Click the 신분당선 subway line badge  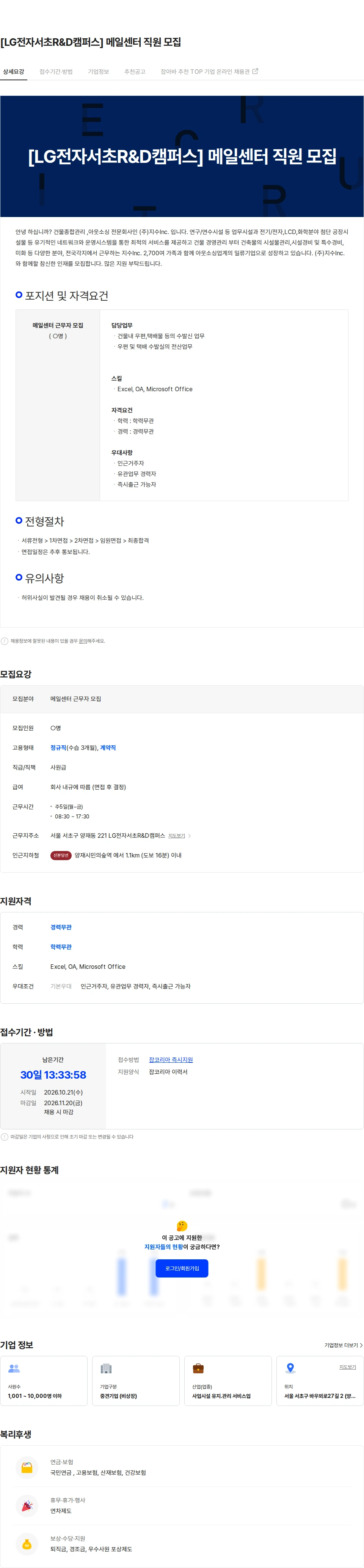point(61,855)
